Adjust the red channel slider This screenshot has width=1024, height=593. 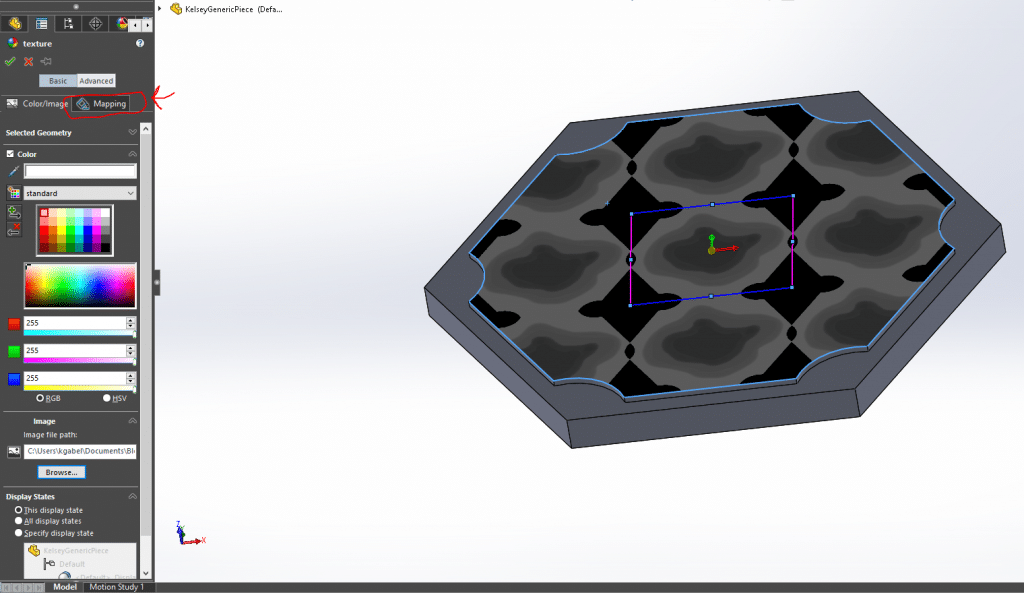point(80,333)
